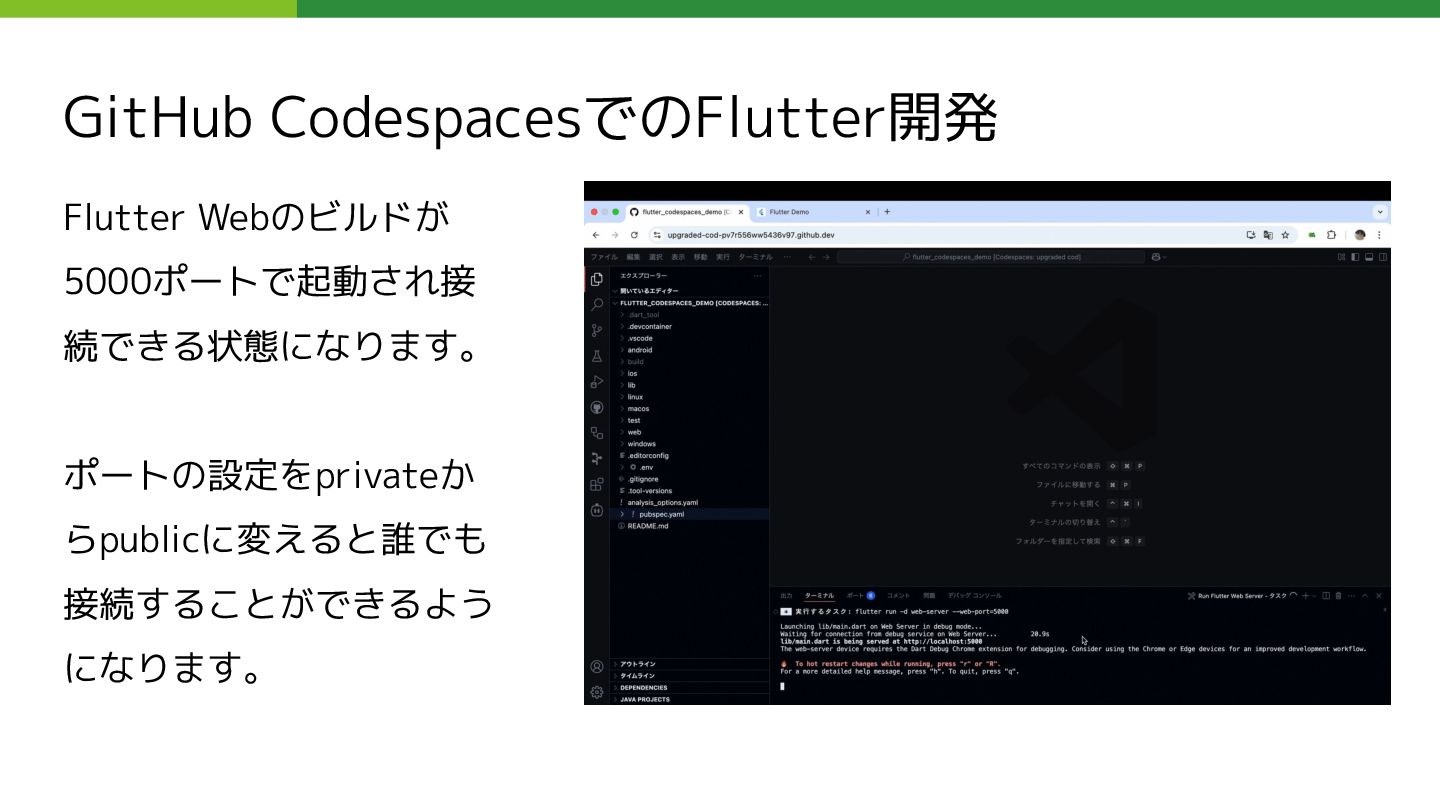1440x810 pixels.
Task: Open the browser Extensions puzzle icon
Action: click(x=1331, y=235)
